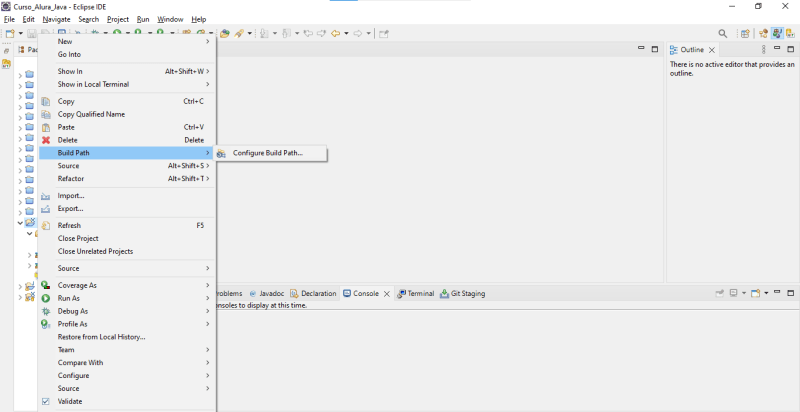The width and height of the screenshot is (800, 412).
Task: Select Close Unrelated Projects
Action: 128,251
